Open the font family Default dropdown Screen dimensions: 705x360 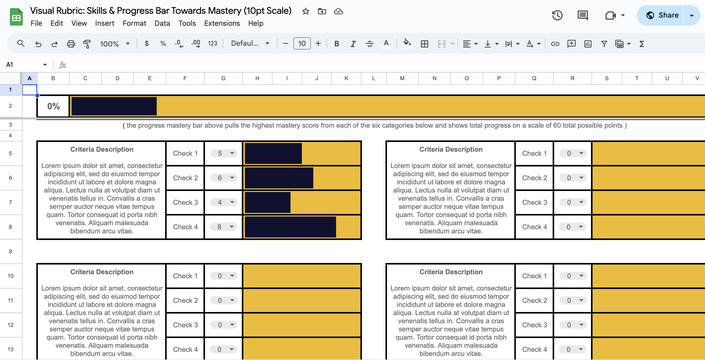(x=250, y=44)
